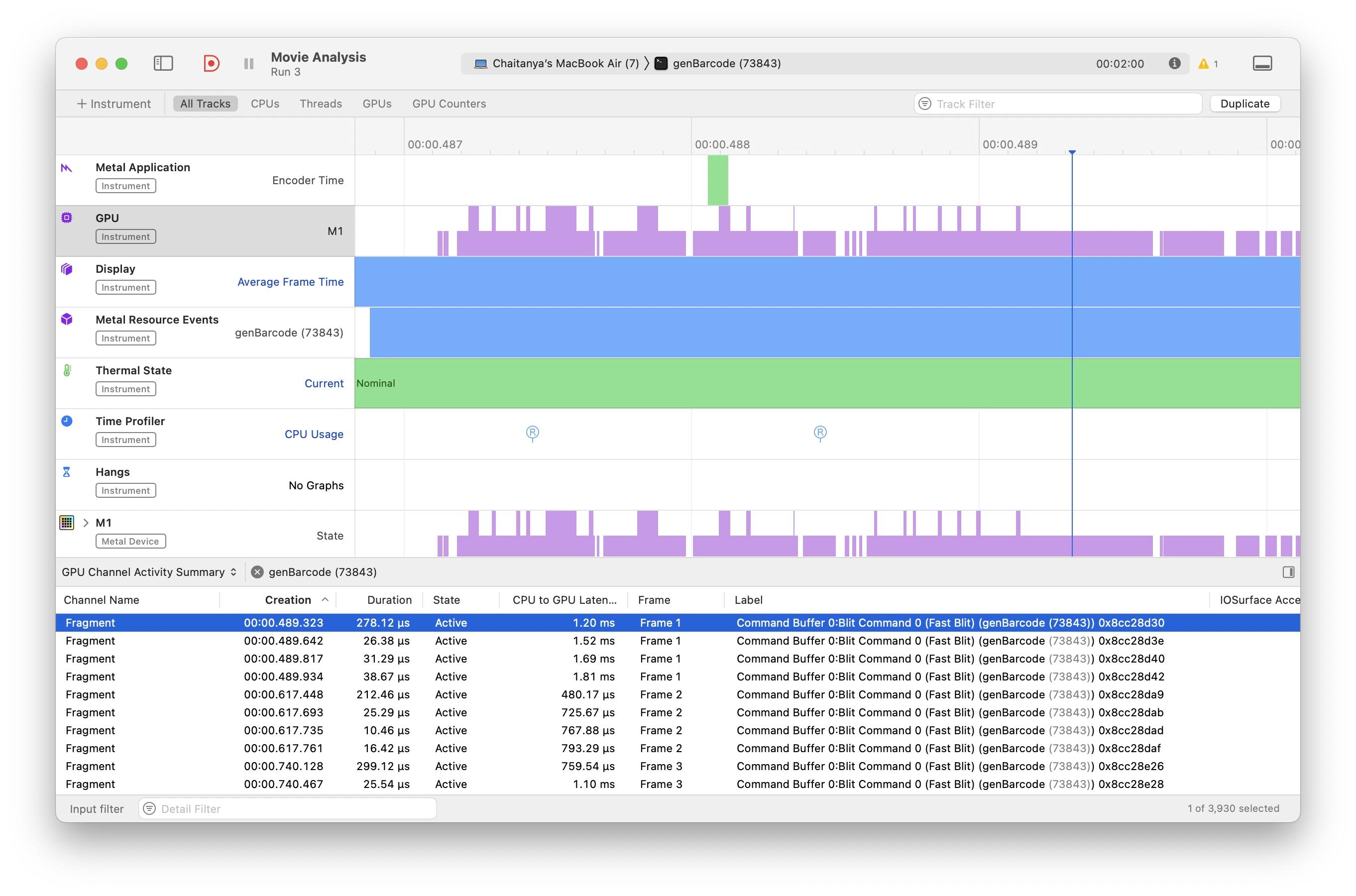Screen dimensions: 1356x896
Task: Remove the genBarcode (73843) filter
Action: pos(257,572)
